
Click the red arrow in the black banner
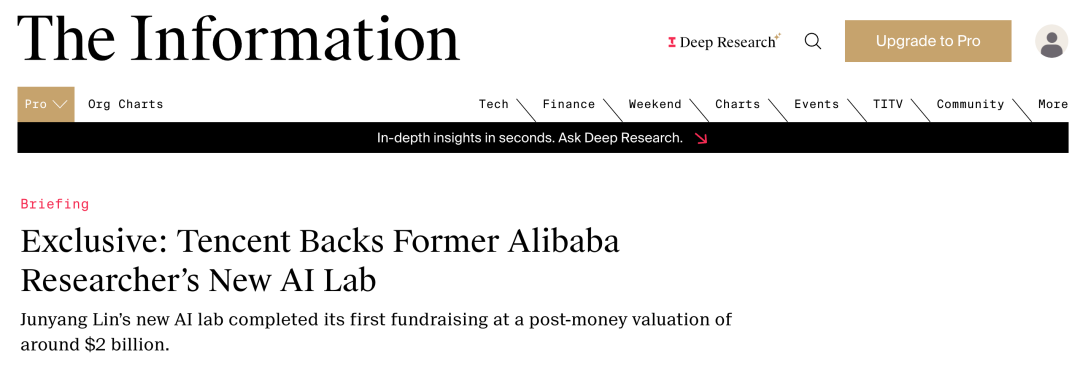click(x=701, y=138)
